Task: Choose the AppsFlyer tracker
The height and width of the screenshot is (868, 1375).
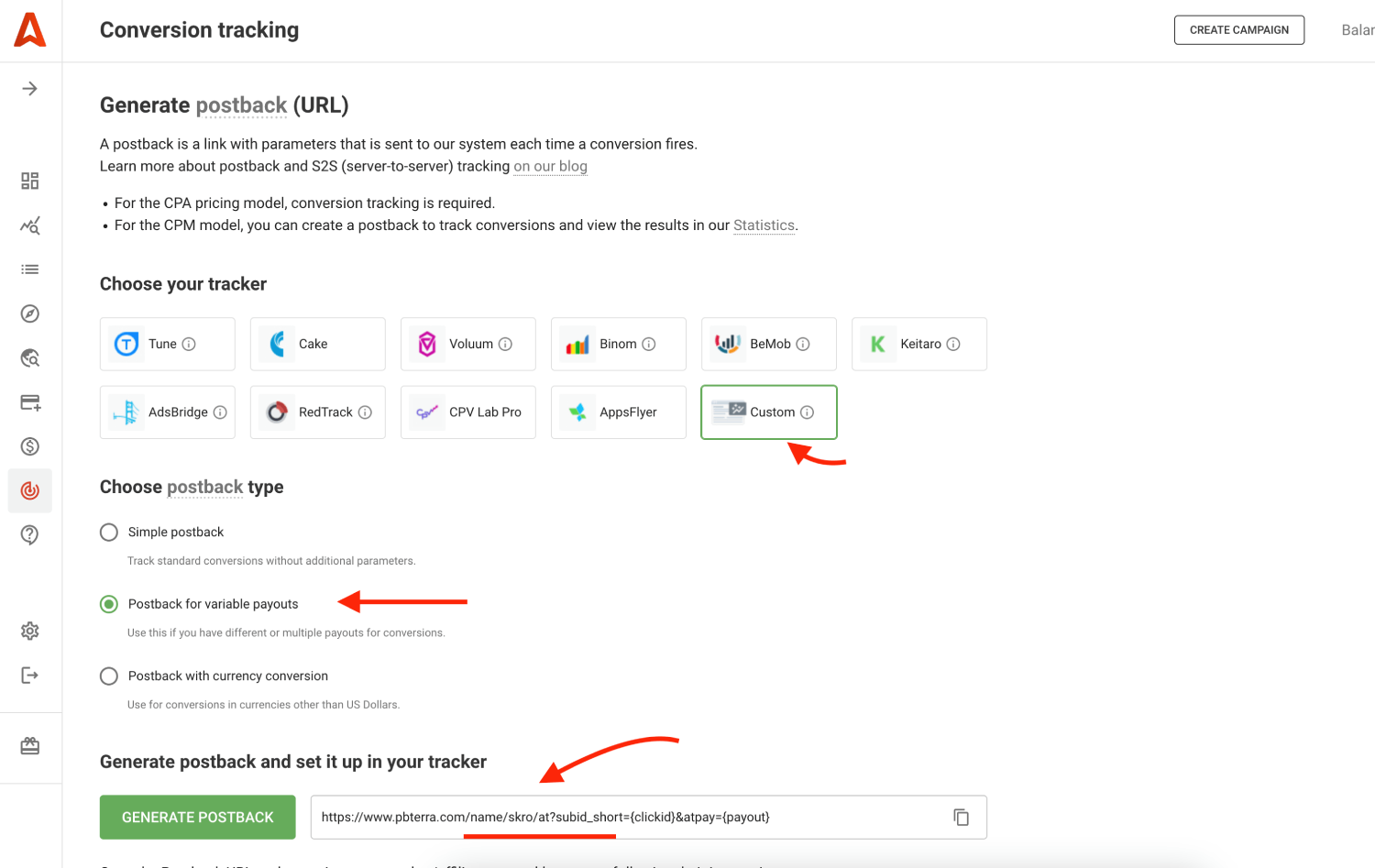Action: click(x=619, y=412)
